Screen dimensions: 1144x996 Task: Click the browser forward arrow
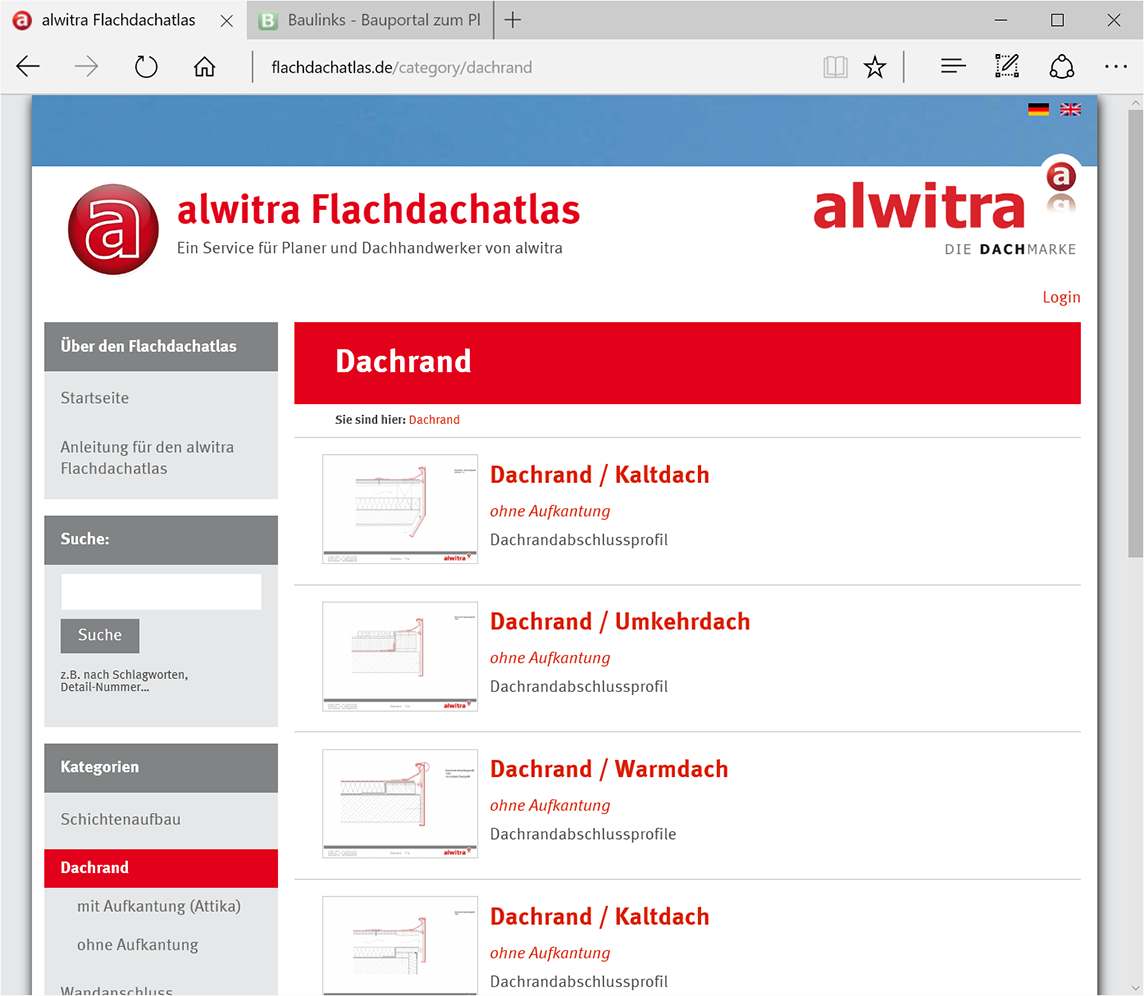pos(86,67)
